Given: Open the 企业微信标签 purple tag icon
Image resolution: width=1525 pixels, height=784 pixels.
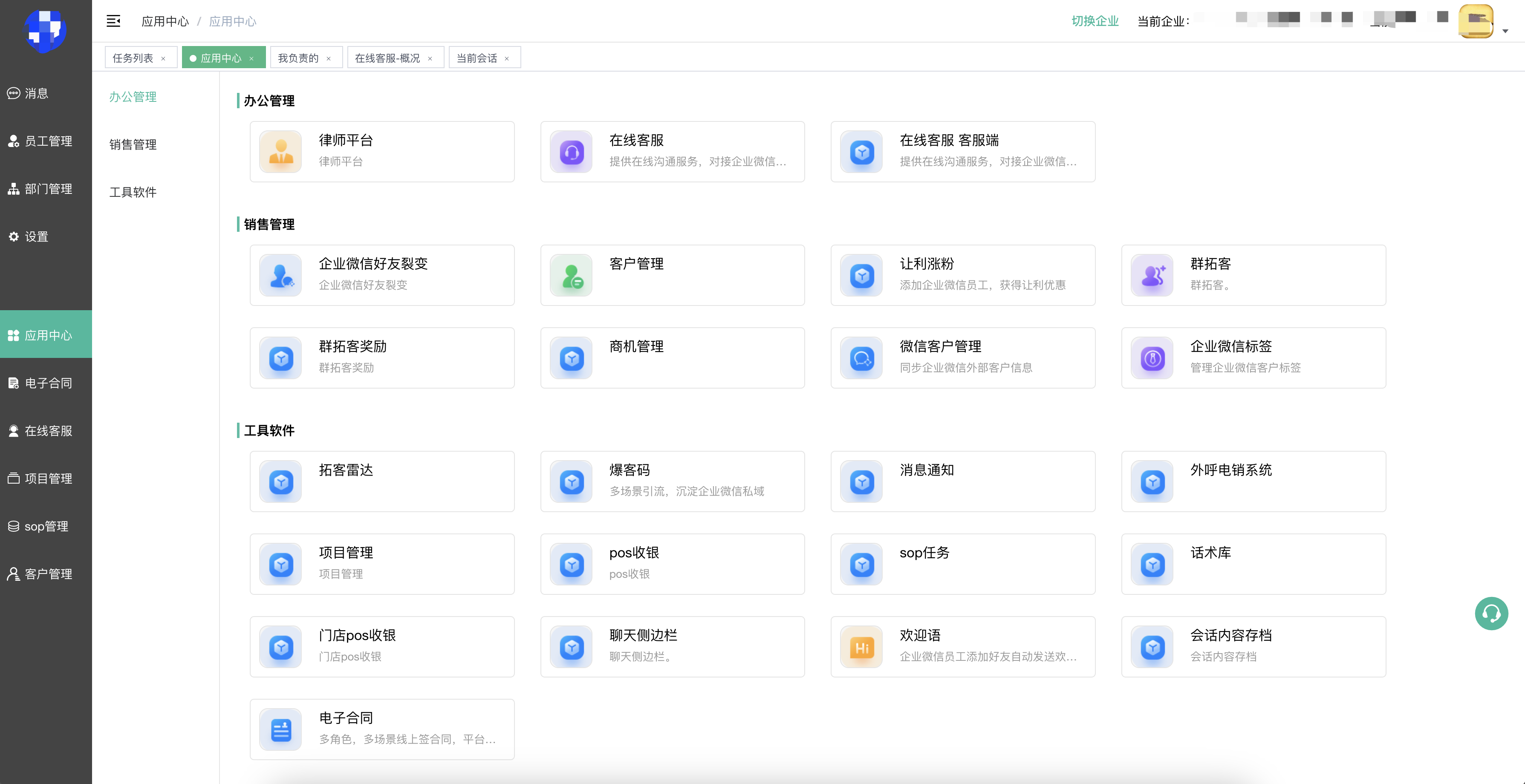Looking at the screenshot, I should (x=1152, y=359).
